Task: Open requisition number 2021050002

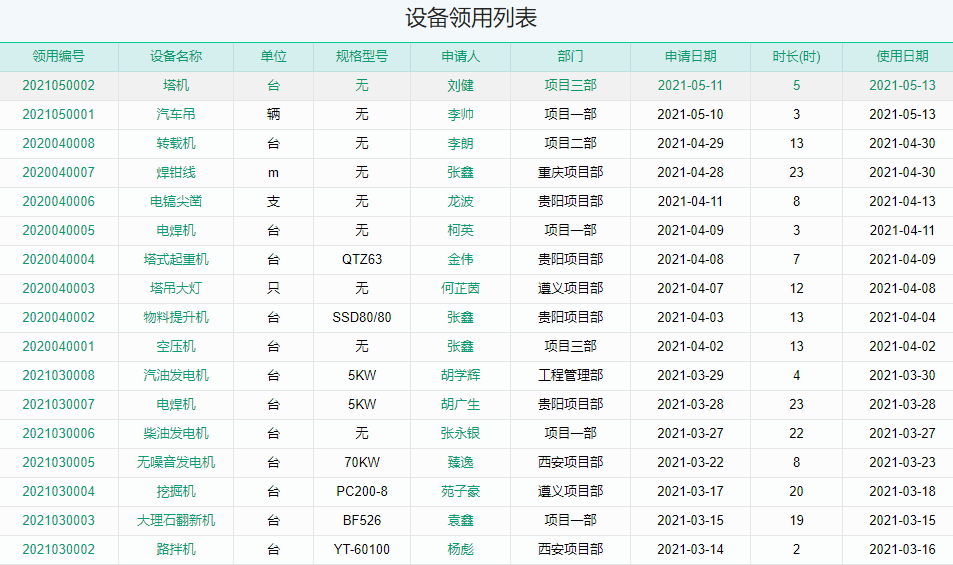Action: pyautogui.click(x=58, y=86)
